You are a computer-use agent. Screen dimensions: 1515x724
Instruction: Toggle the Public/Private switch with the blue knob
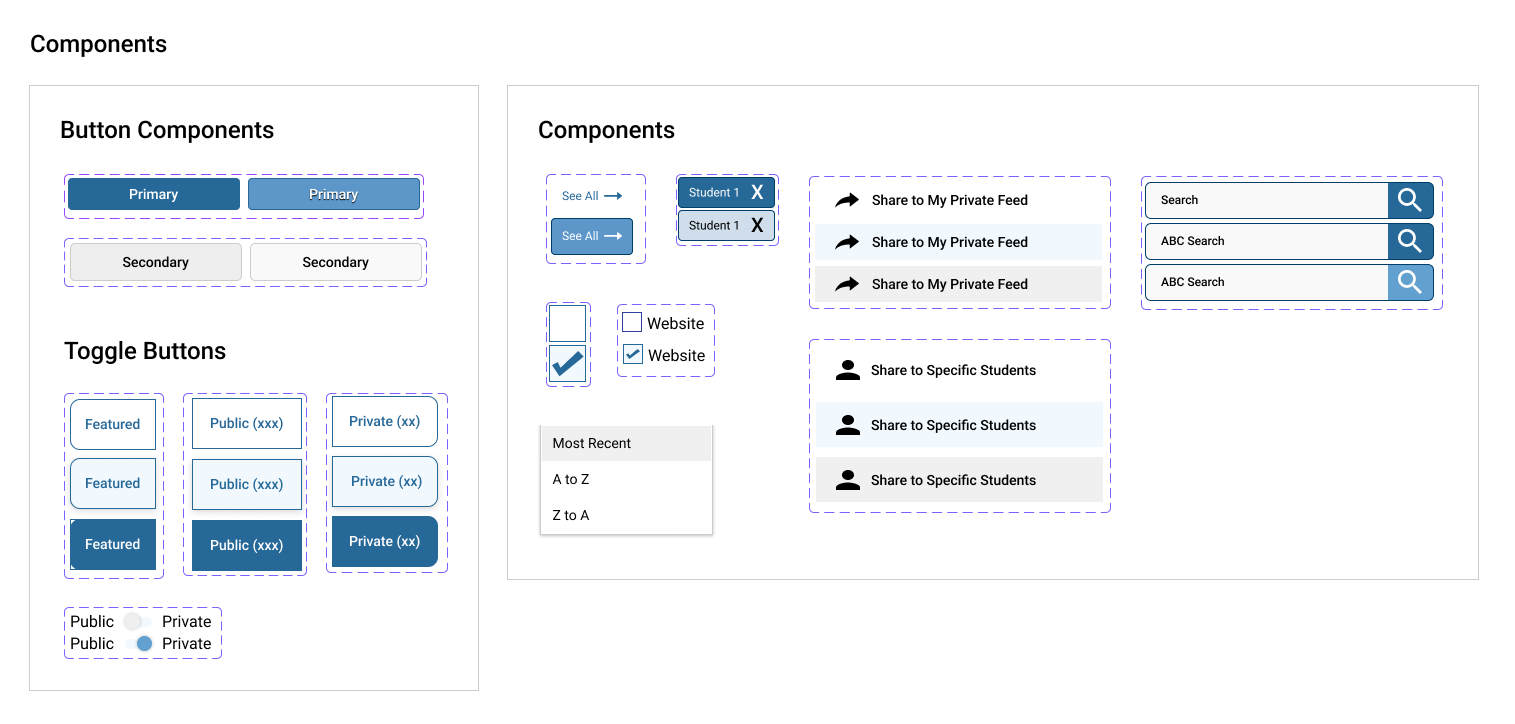[x=139, y=644]
